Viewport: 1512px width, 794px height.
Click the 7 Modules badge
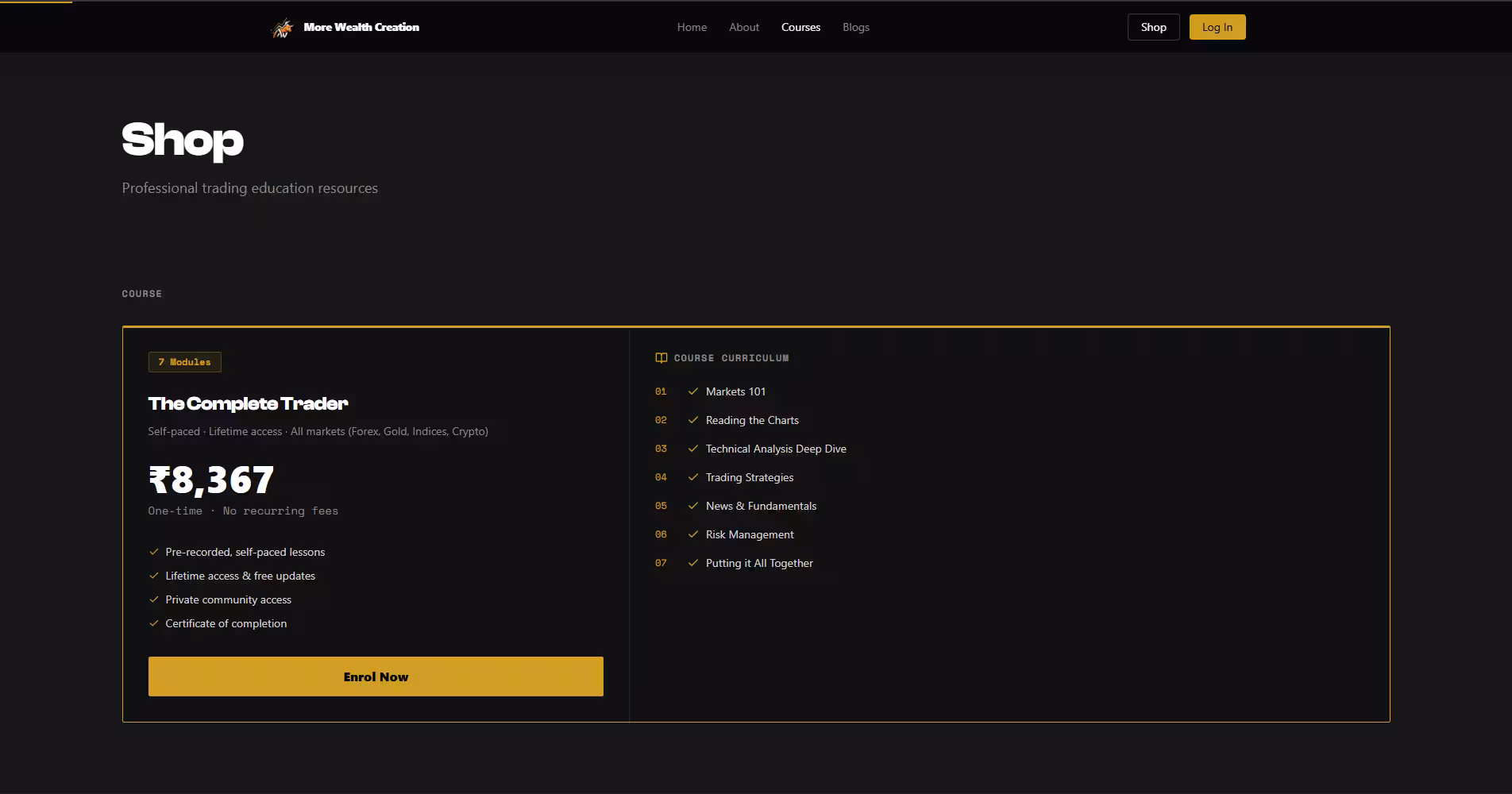[185, 362]
